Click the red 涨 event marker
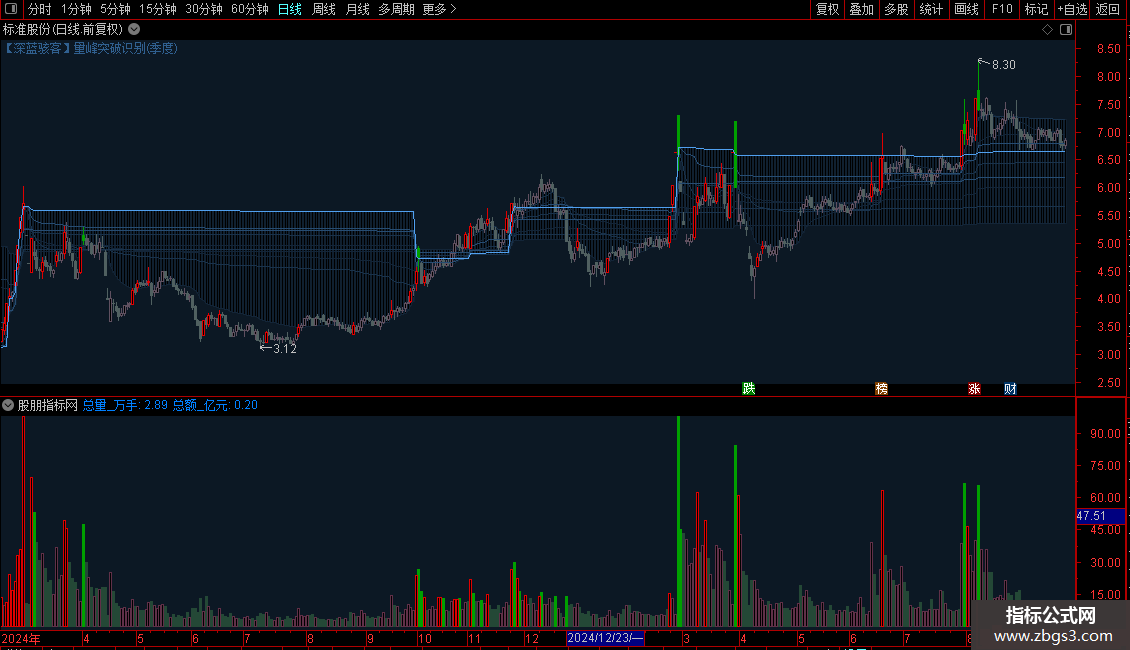Image resolution: width=1130 pixels, height=650 pixels. pyautogui.click(x=974, y=388)
